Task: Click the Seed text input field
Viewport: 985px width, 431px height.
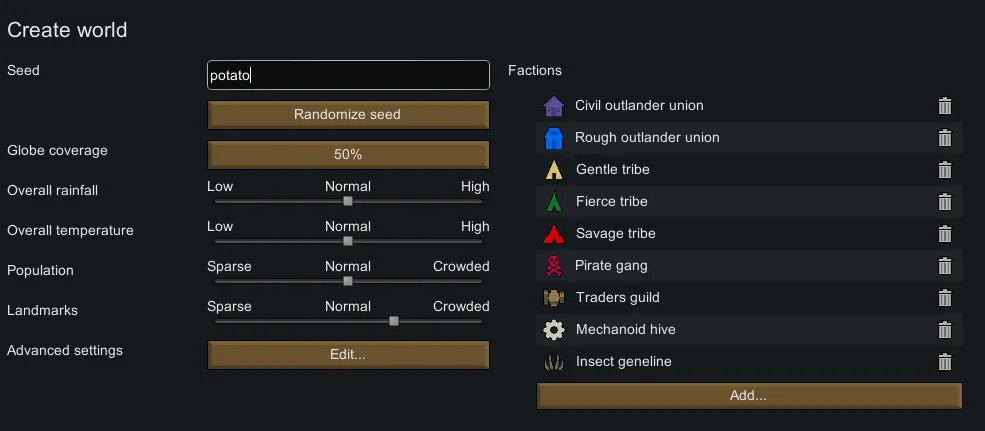Action: pos(348,75)
